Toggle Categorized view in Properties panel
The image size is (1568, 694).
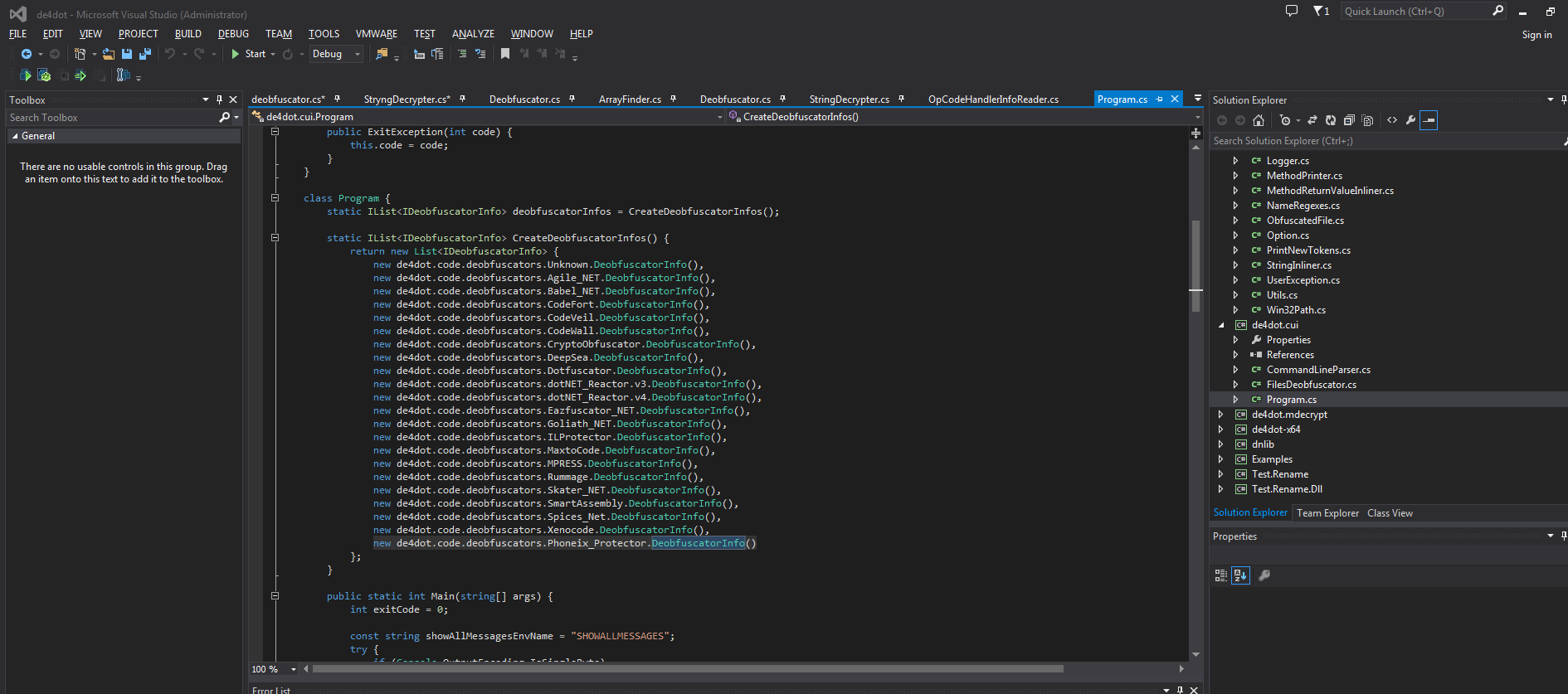[1221, 575]
